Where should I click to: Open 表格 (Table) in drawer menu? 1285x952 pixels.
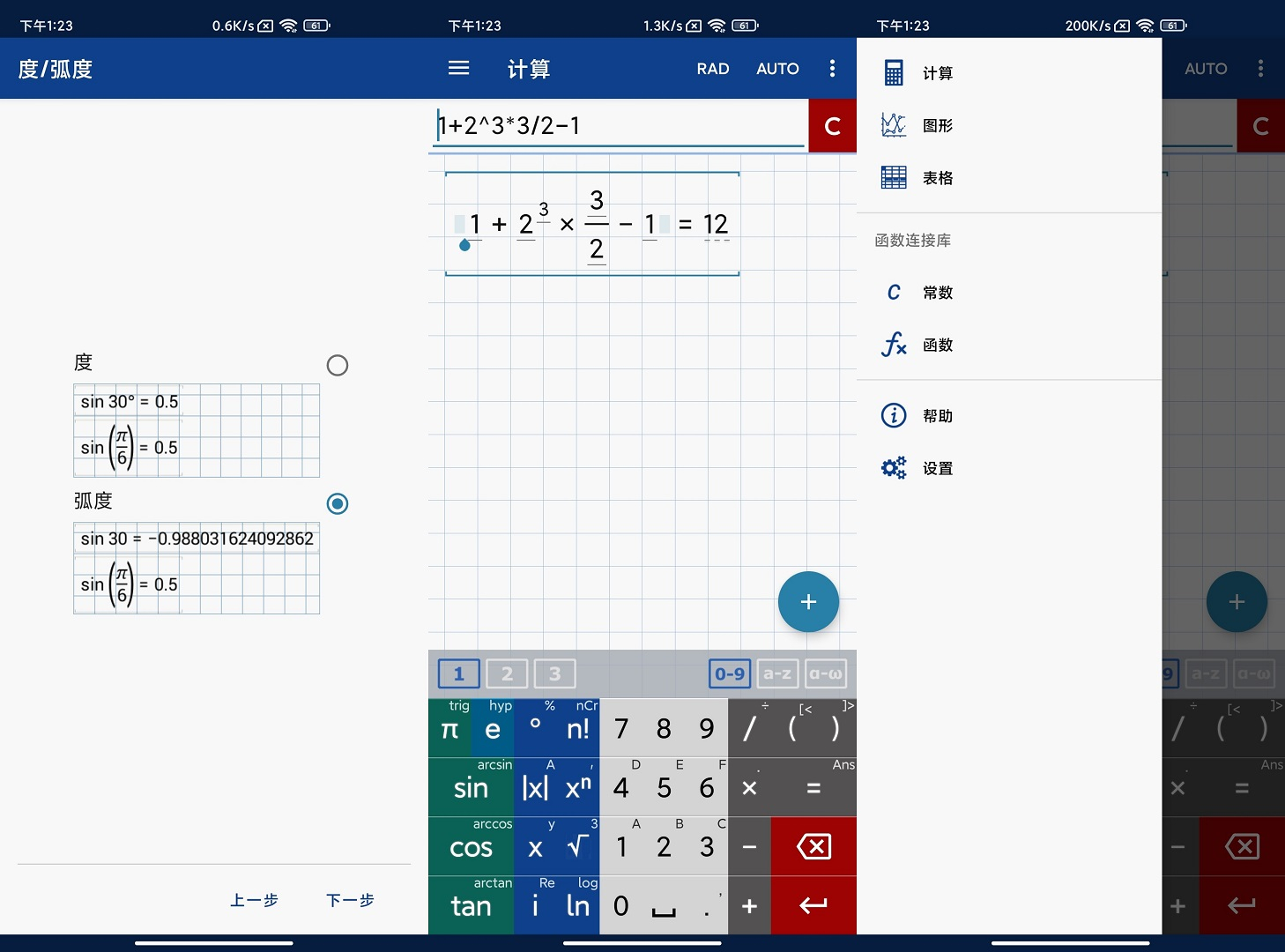coord(1009,178)
